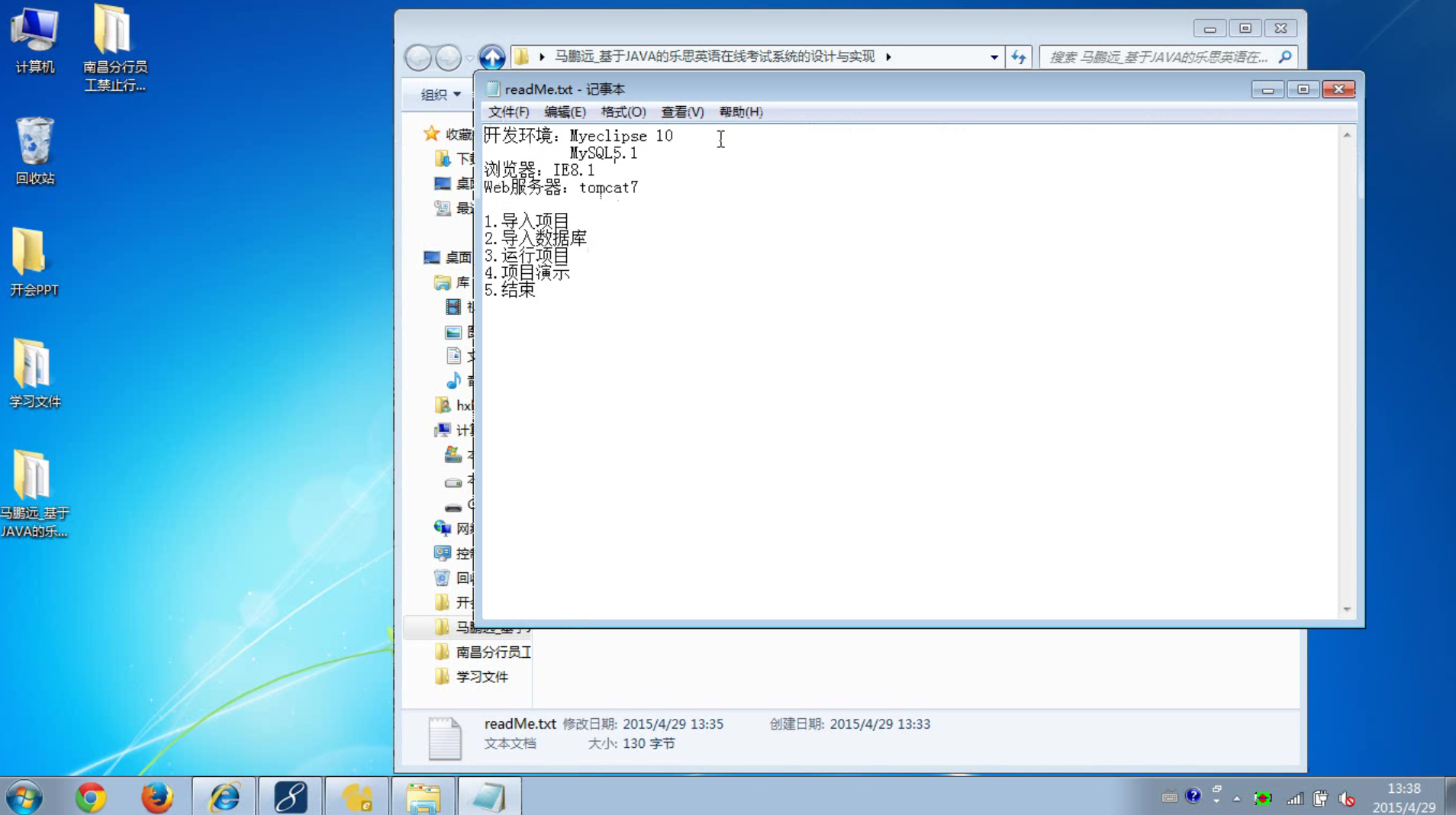The width and height of the screenshot is (1456, 815).
Task: Select the 库 libraries node in navigation tree
Action: (453, 282)
